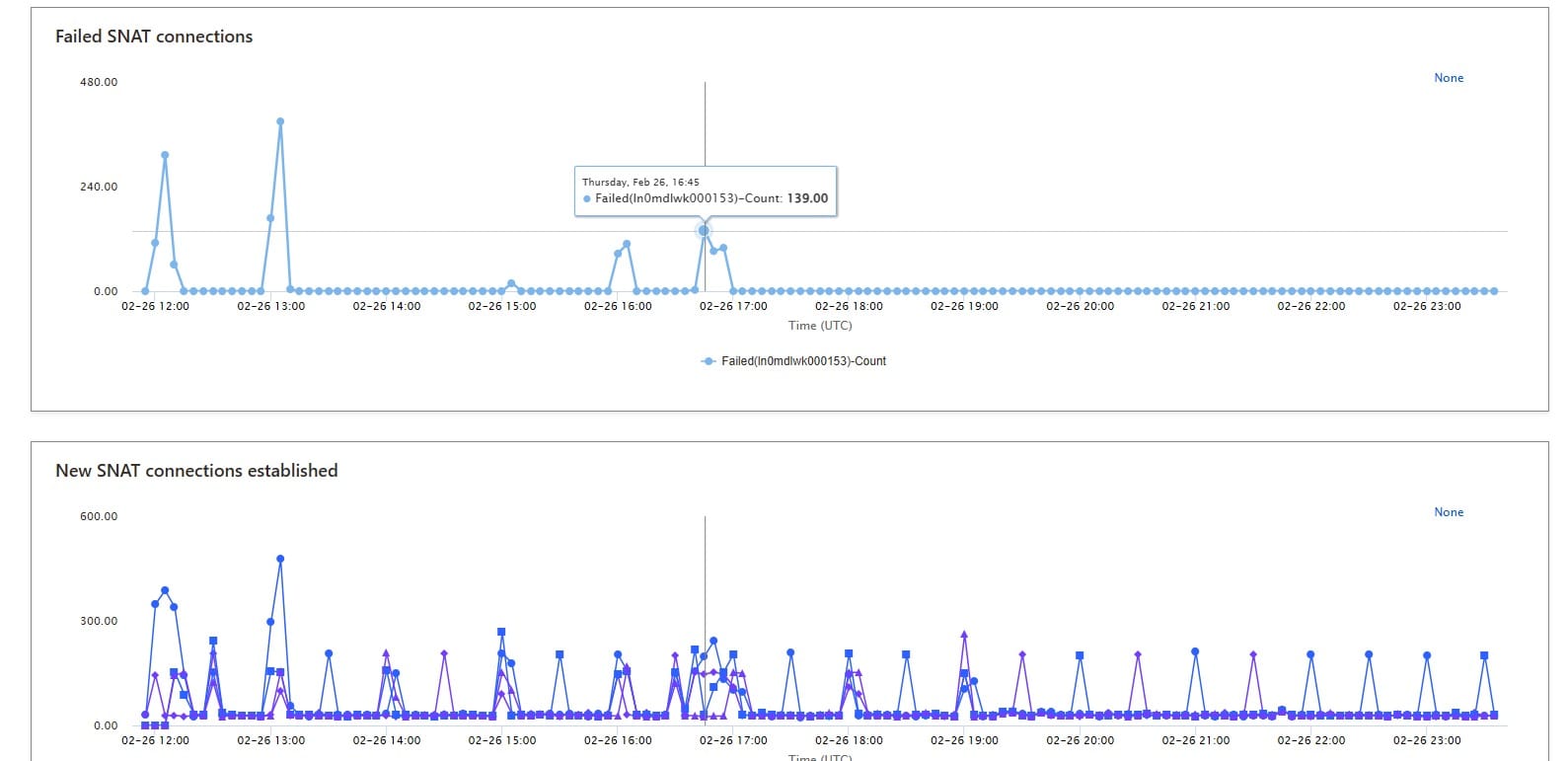Click the 02-26 20:00 label in Failed chart
Viewport: 1568px width, 761px height.
[x=1080, y=306]
